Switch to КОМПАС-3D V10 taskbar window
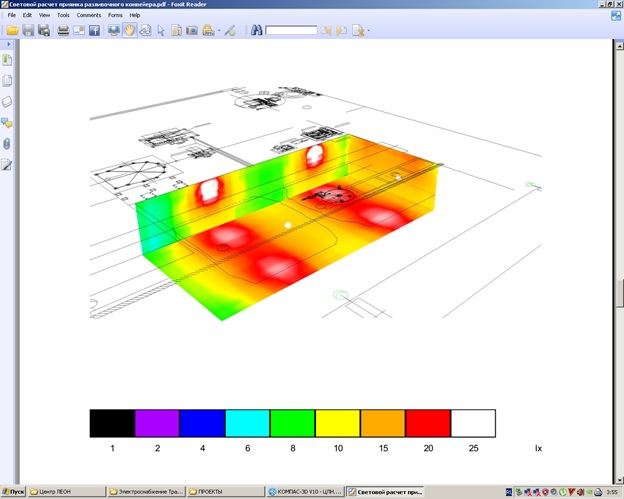The height and width of the screenshot is (499, 624). pos(306,492)
